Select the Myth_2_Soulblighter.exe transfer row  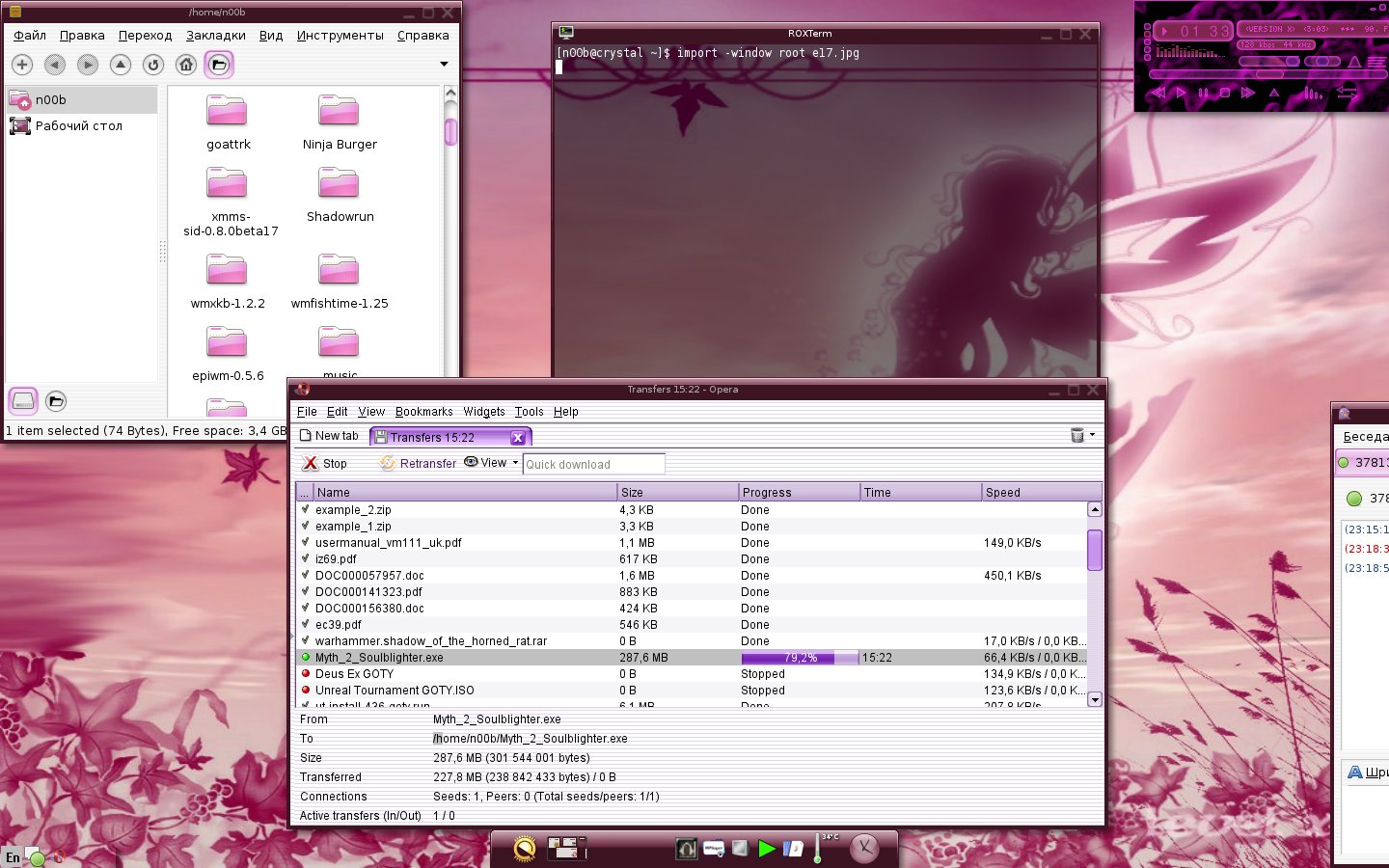coord(692,658)
